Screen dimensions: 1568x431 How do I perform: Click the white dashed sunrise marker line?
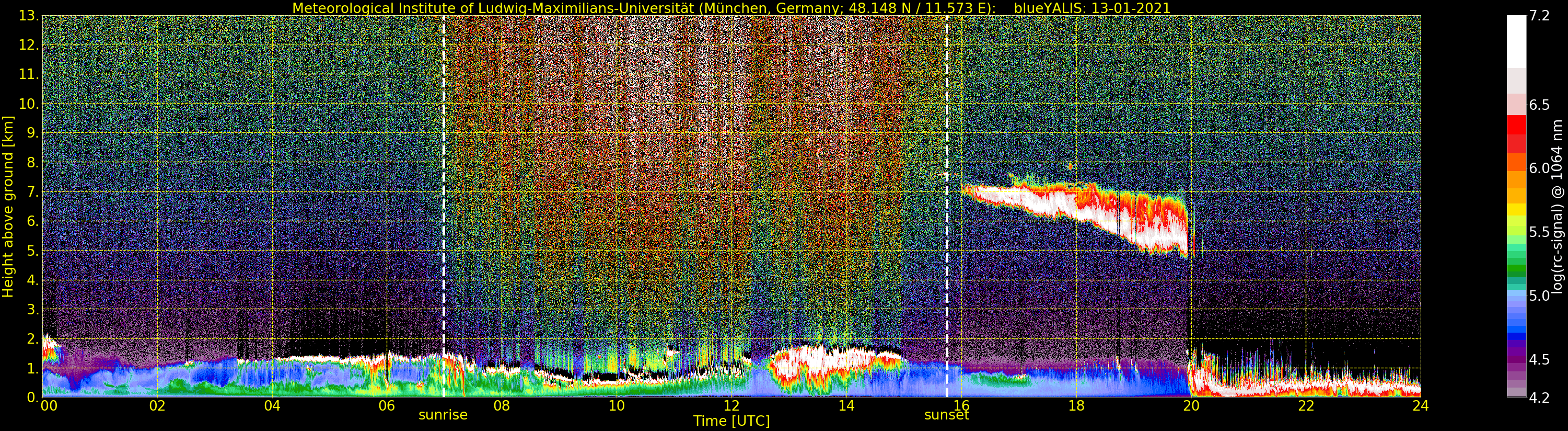pos(444,206)
